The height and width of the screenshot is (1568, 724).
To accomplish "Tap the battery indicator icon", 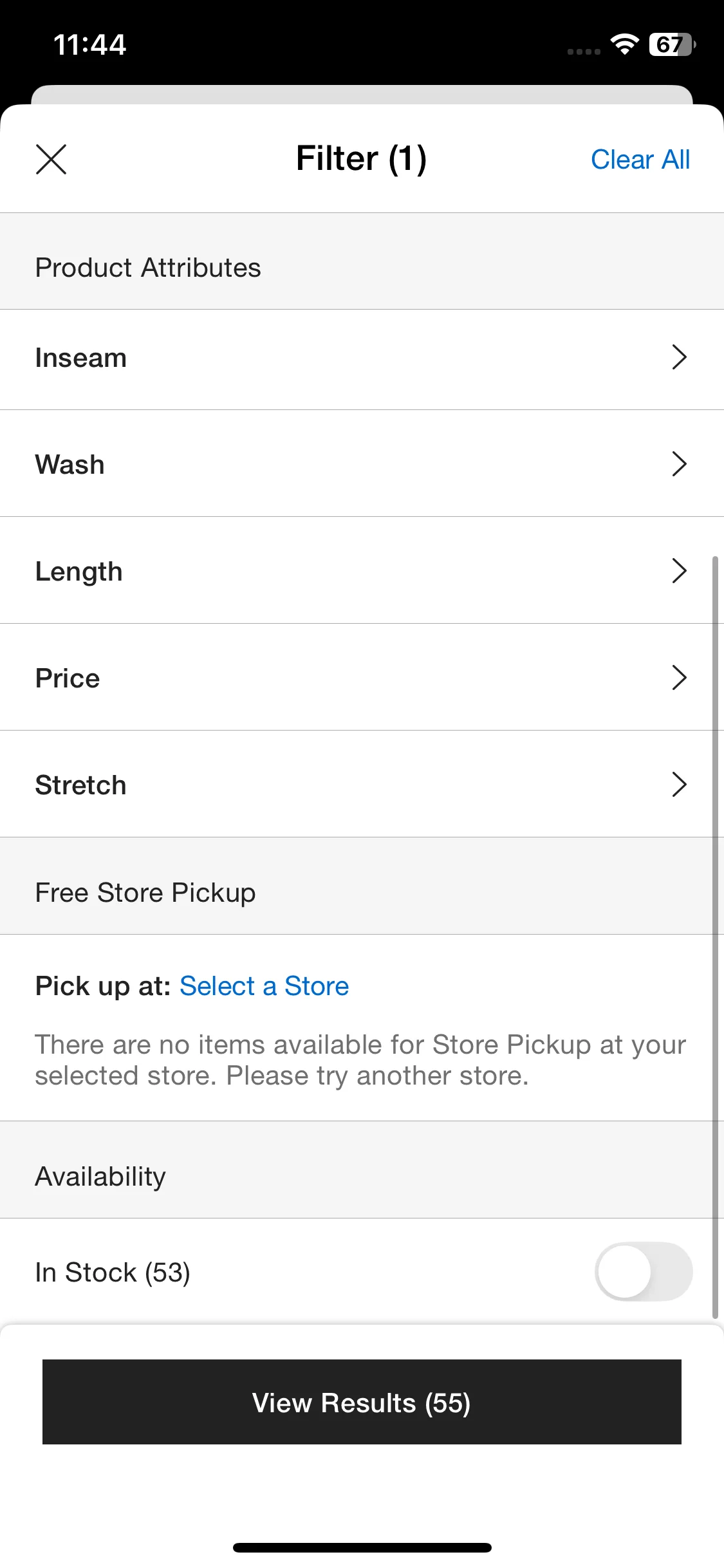I will point(673,44).
